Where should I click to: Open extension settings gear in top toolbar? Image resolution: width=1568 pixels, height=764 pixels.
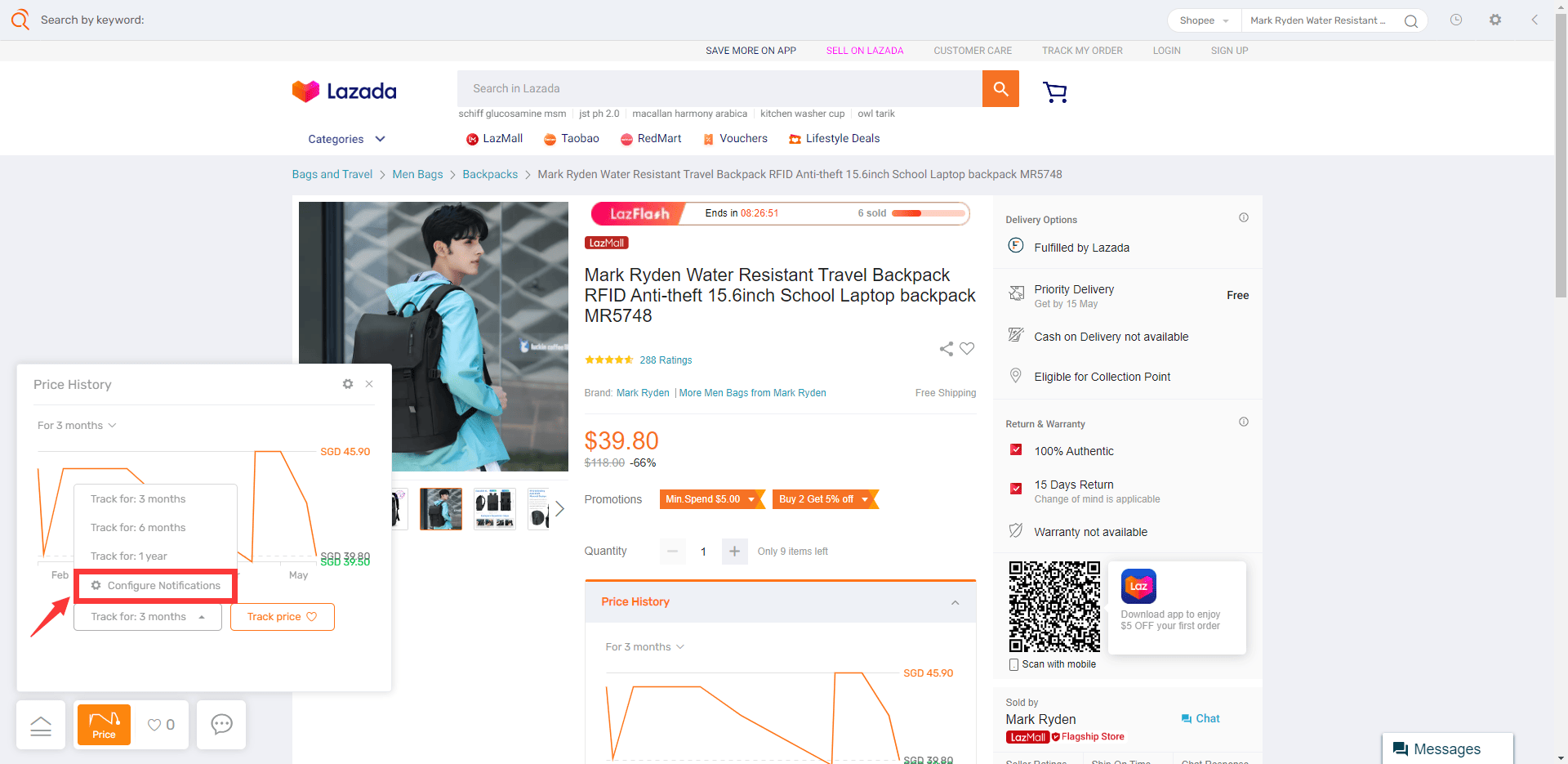[x=1494, y=20]
